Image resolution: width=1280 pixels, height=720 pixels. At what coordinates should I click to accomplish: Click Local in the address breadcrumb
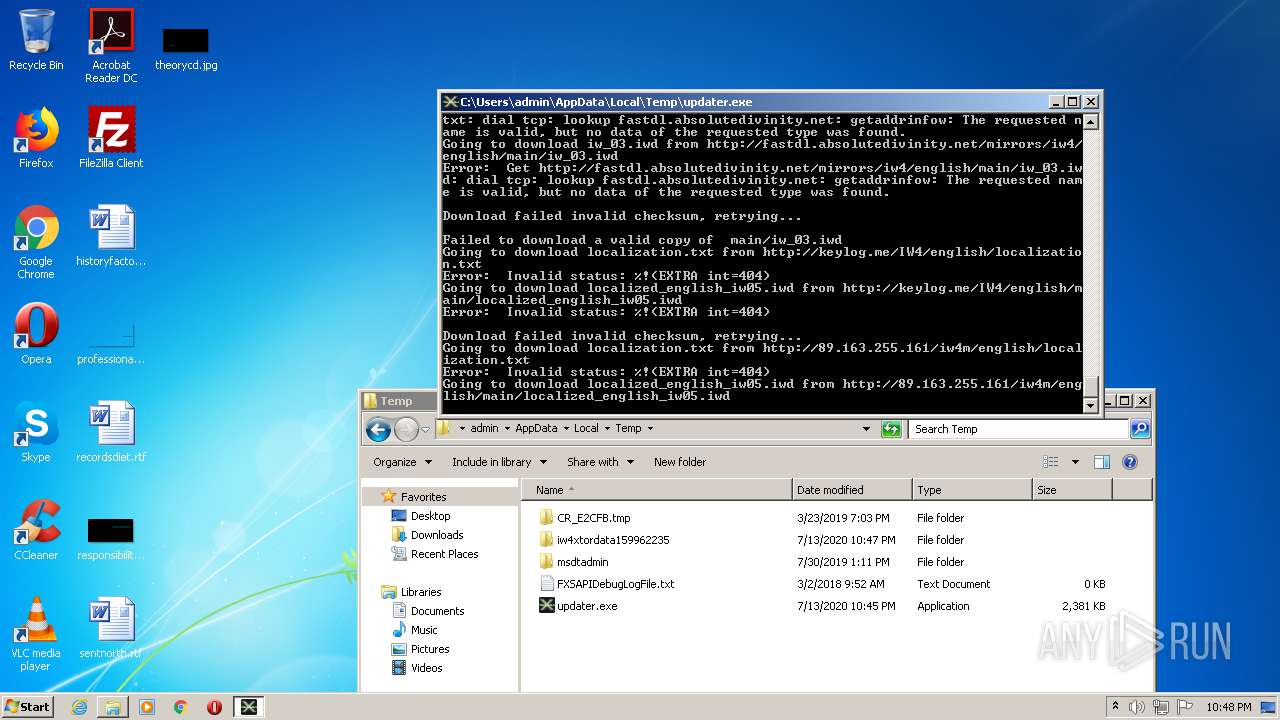(x=586, y=428)
